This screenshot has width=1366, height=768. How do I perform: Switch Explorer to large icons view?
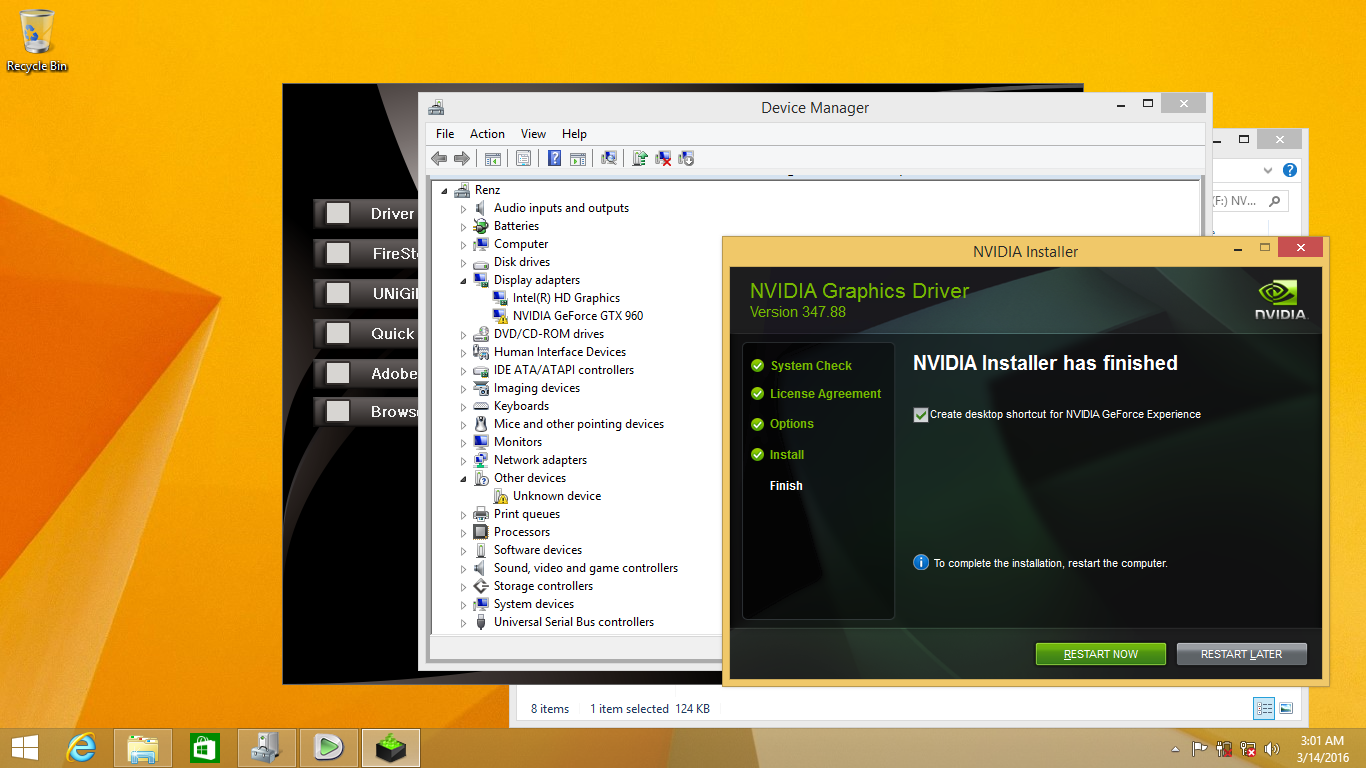pyautogui.click(x=1286, y=708)
